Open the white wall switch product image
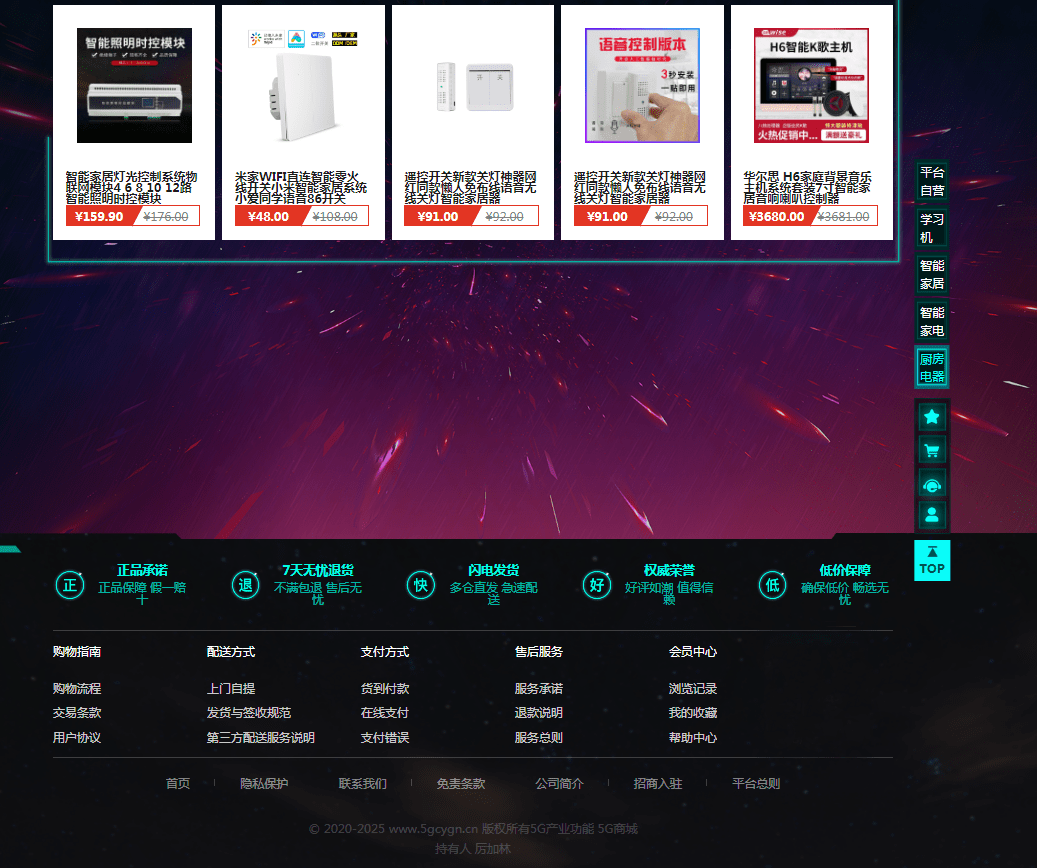 point(304,85)
